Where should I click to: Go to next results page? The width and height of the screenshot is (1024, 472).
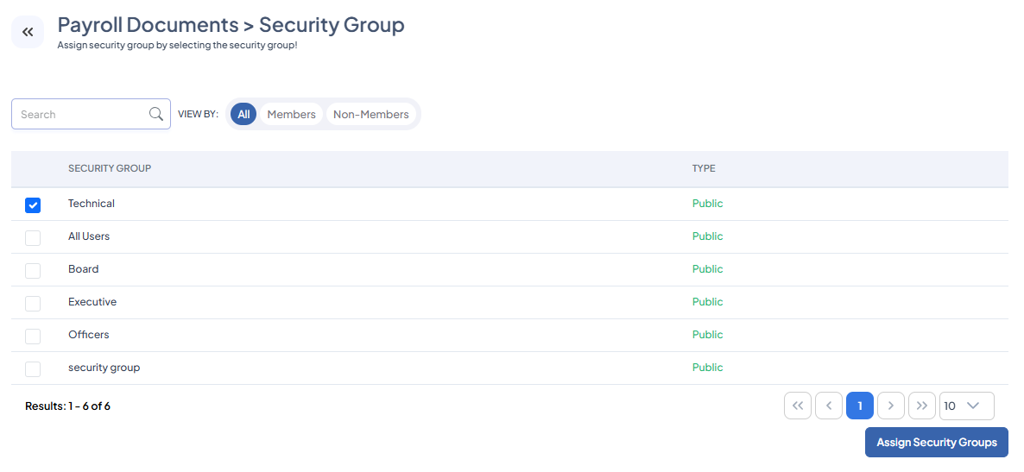pos(891,406)
